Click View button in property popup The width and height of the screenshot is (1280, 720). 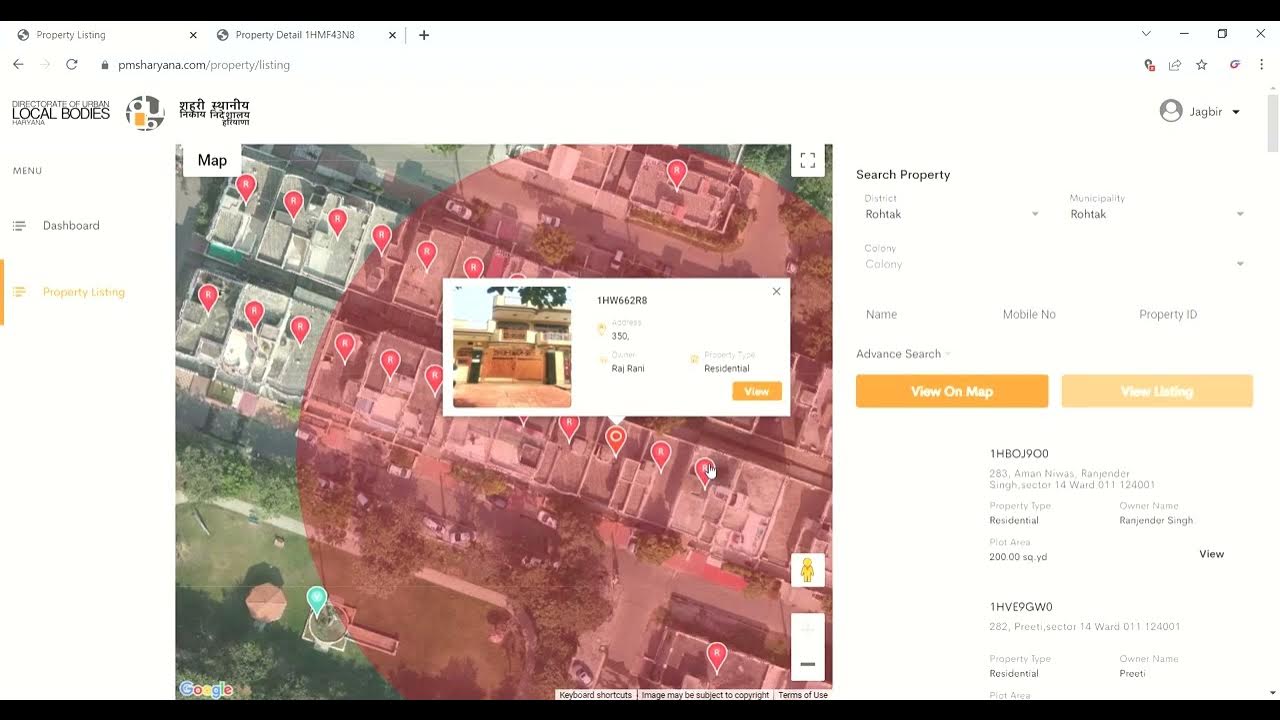tap(757, 391)
